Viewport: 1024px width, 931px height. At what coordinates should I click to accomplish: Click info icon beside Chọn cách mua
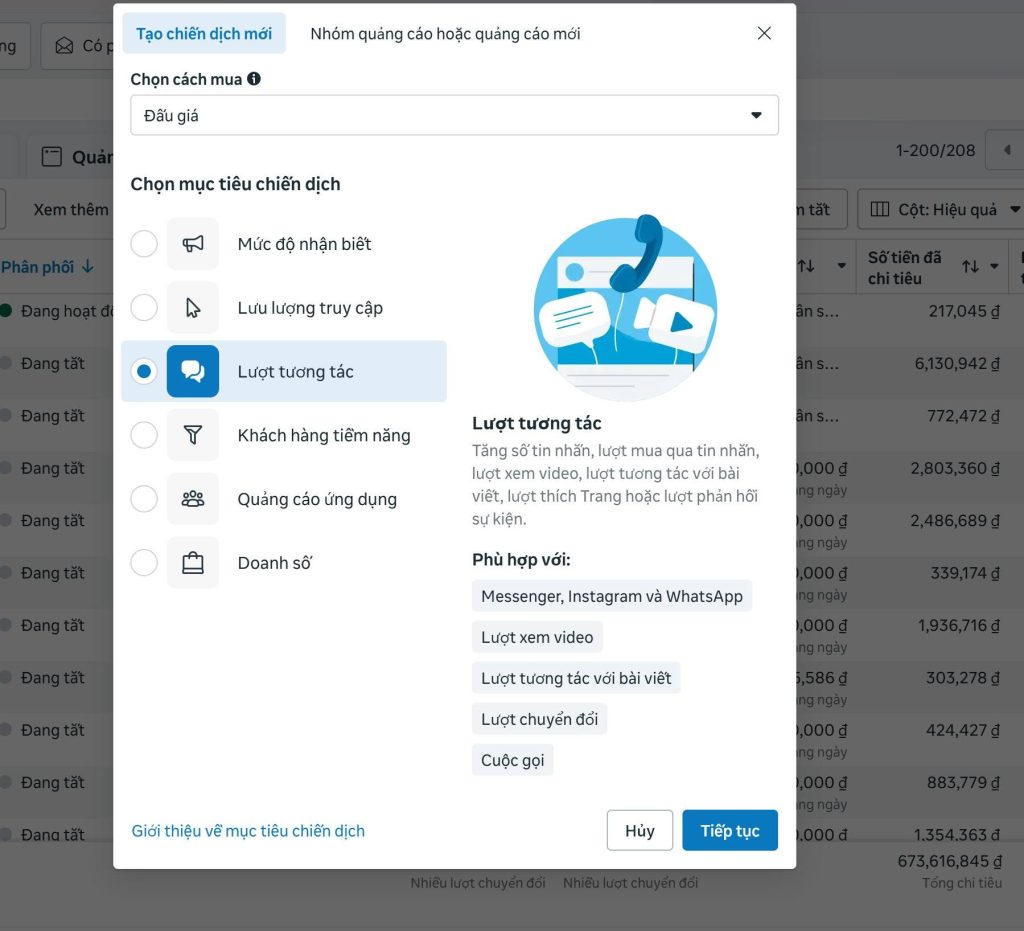254,79
